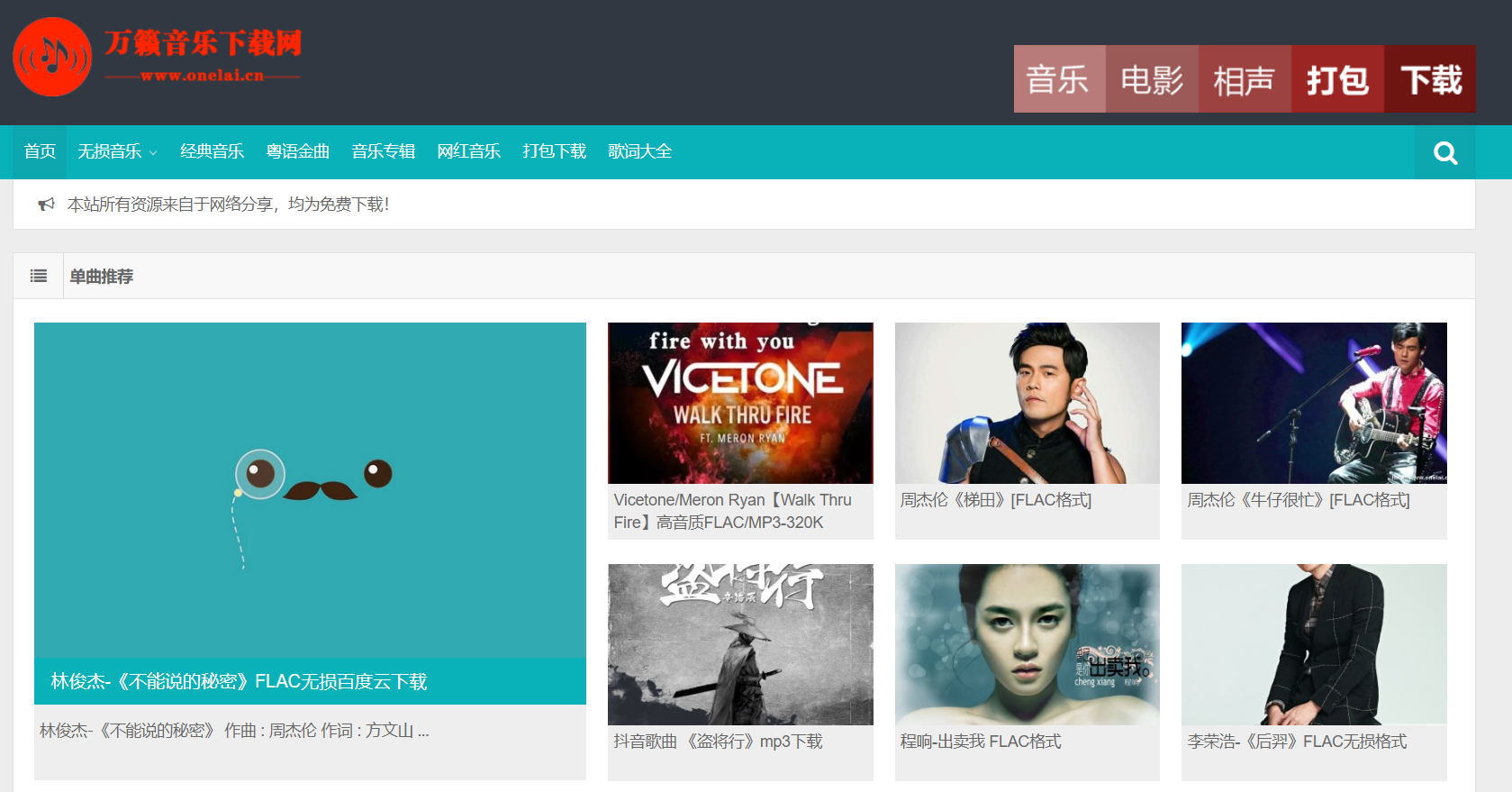Open the Vicetone Walk Thru Fire cover
The image size is (1512, 792).
tap(740, 403)
